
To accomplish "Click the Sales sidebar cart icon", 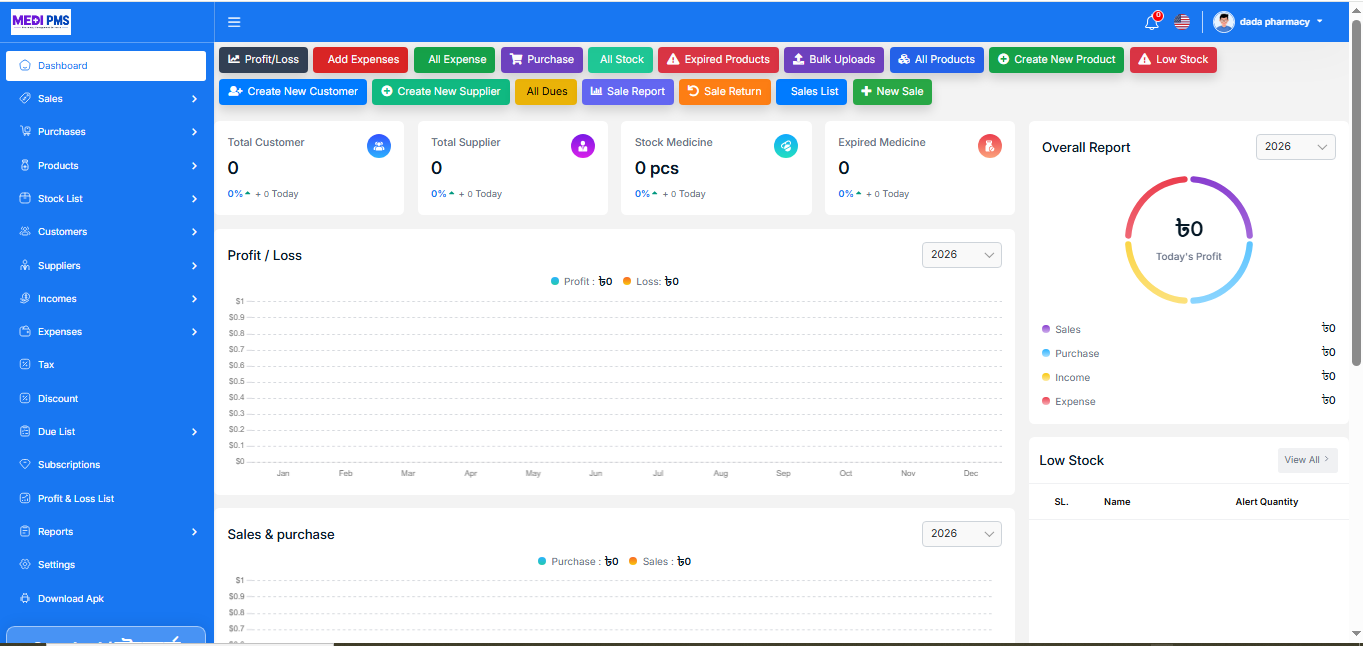I will [x=25, y=99].
